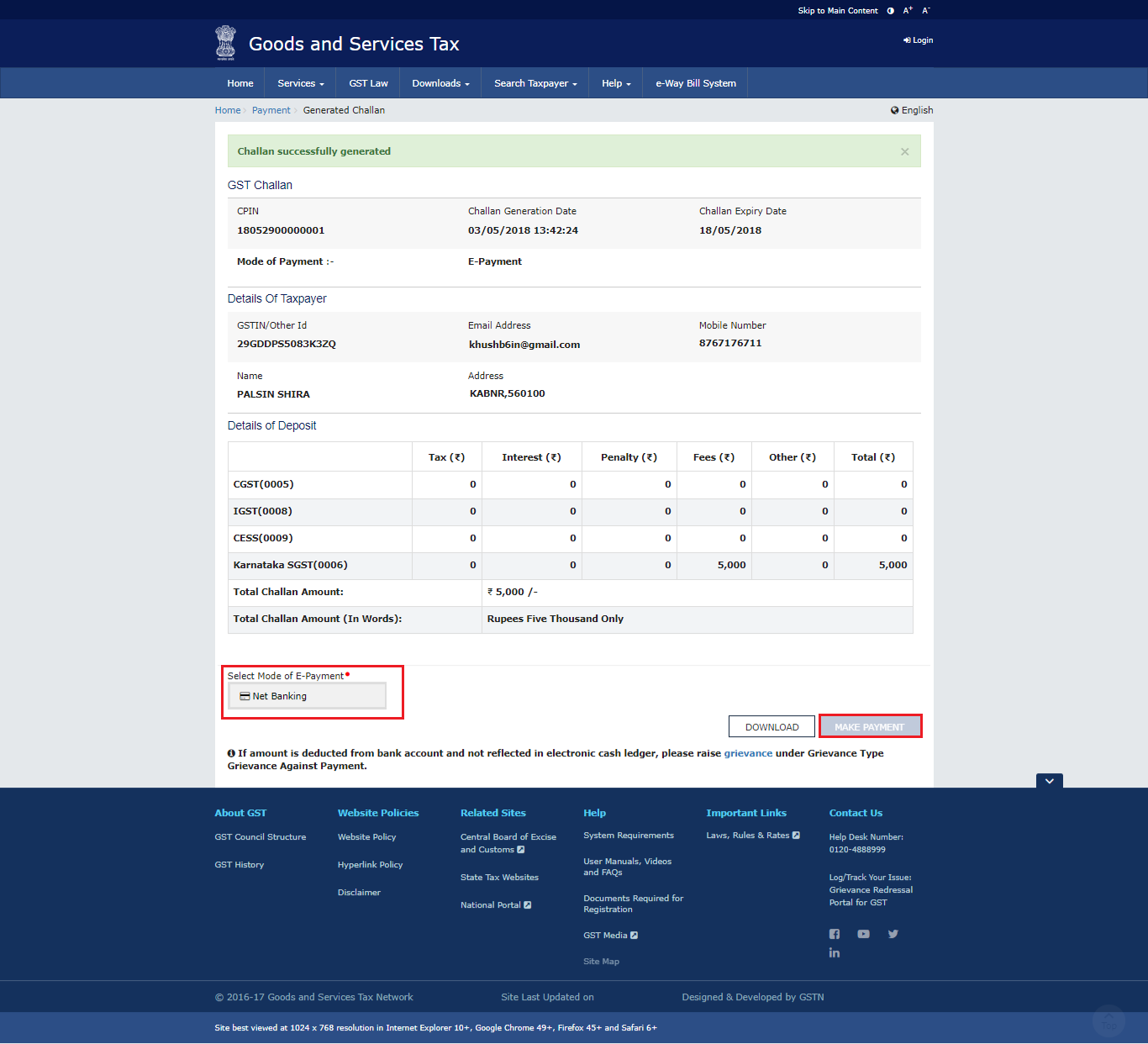
Task: Click the national emblem logo
Action: pyautogui.click(x=225, y=43)
